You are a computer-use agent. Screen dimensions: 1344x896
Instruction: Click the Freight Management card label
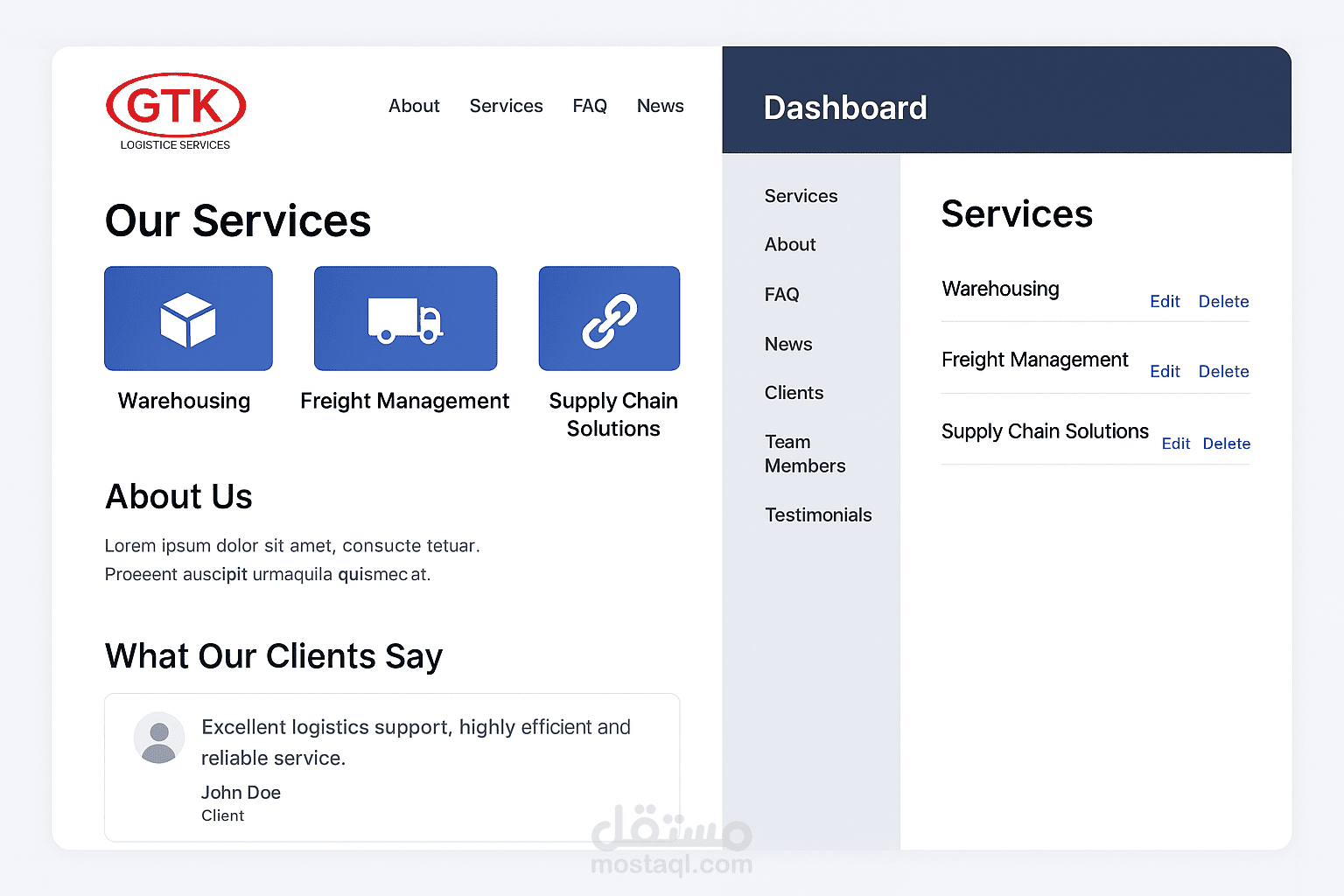(x=404, y=401)
